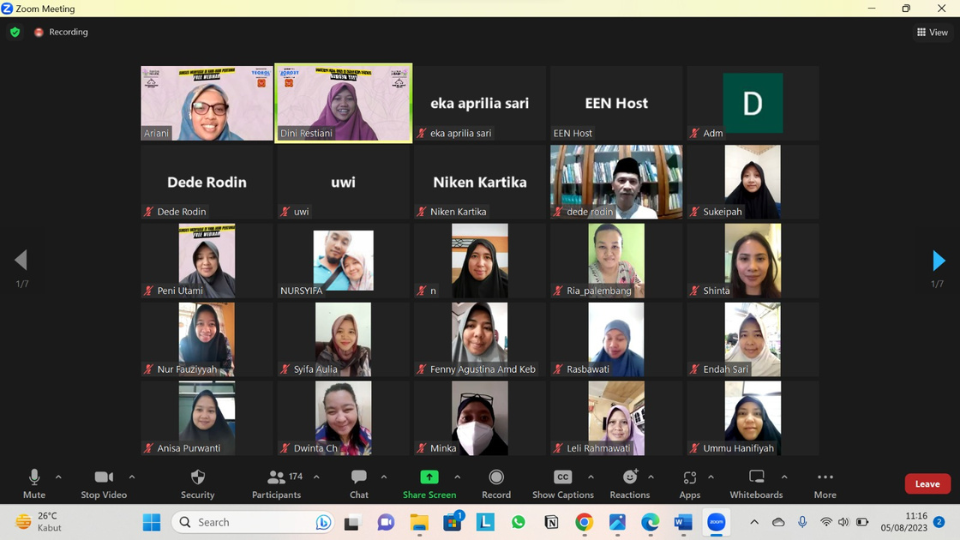
Task: Open WhatsApp from taskbar
Action: [x=519, y=522]
